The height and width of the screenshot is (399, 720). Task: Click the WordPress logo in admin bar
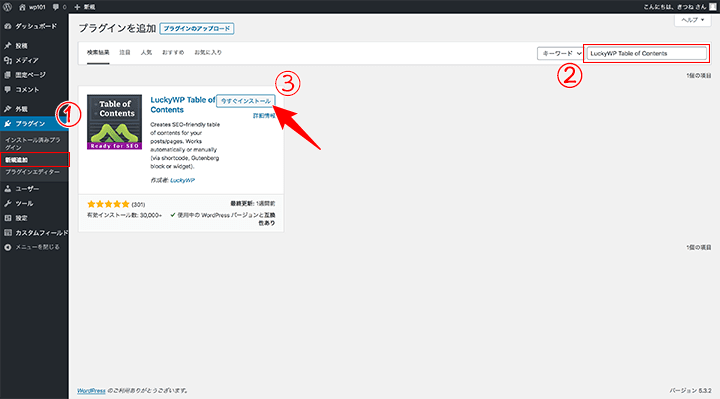tap(7, 7)
